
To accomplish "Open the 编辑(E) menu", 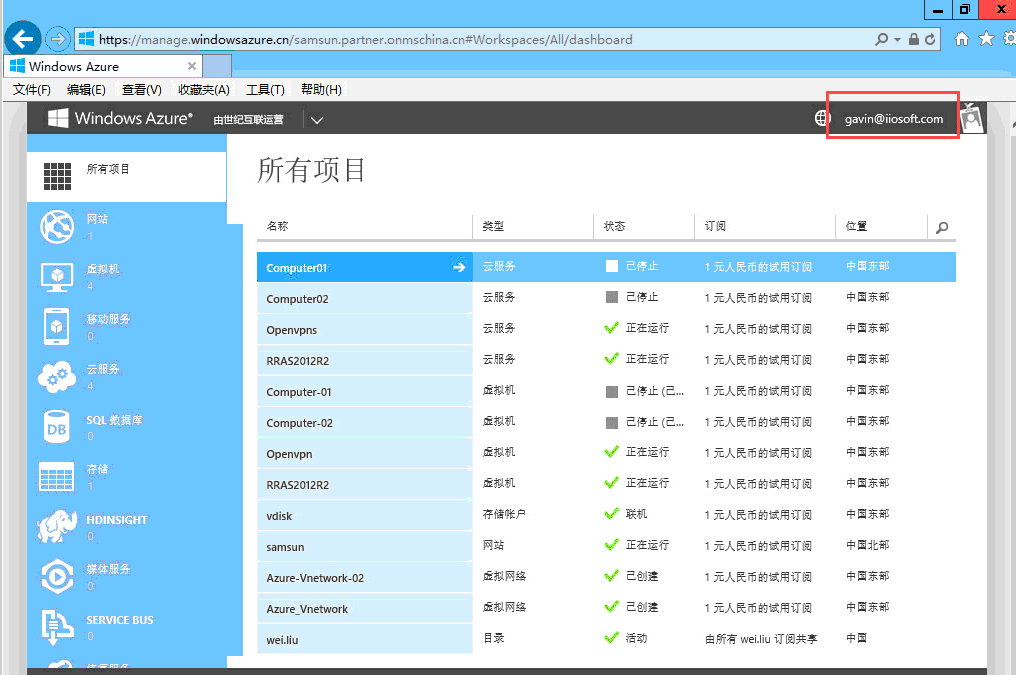I will [86, 89].
